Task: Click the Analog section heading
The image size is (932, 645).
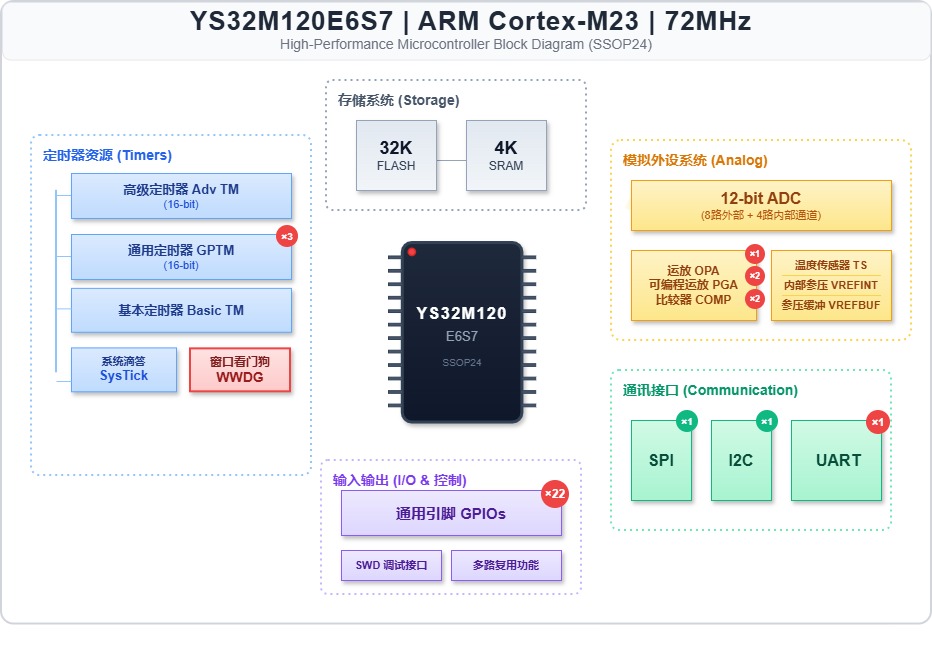Action: [695, 161]
